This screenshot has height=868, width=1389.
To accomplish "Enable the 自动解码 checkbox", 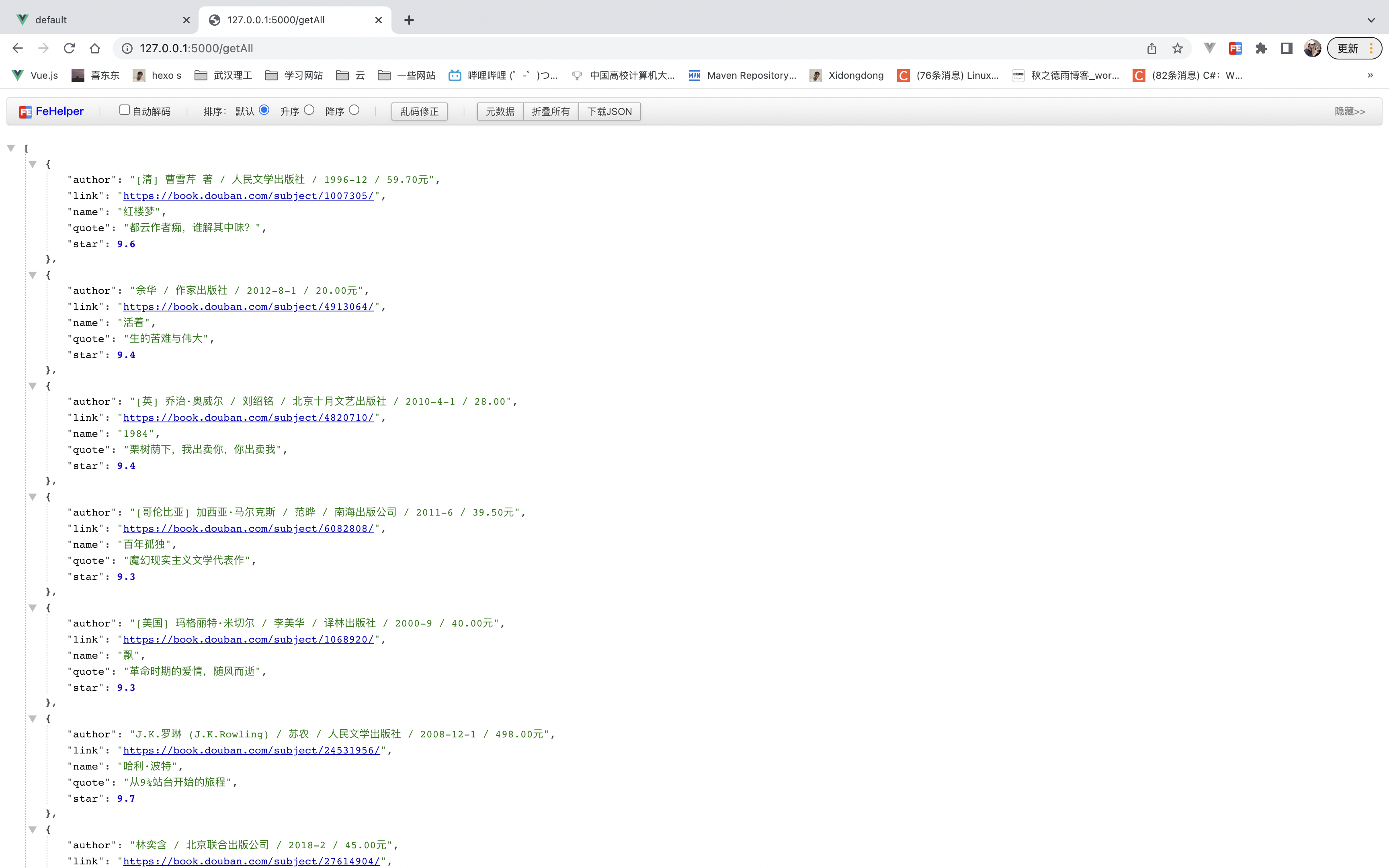I will 124,110.
